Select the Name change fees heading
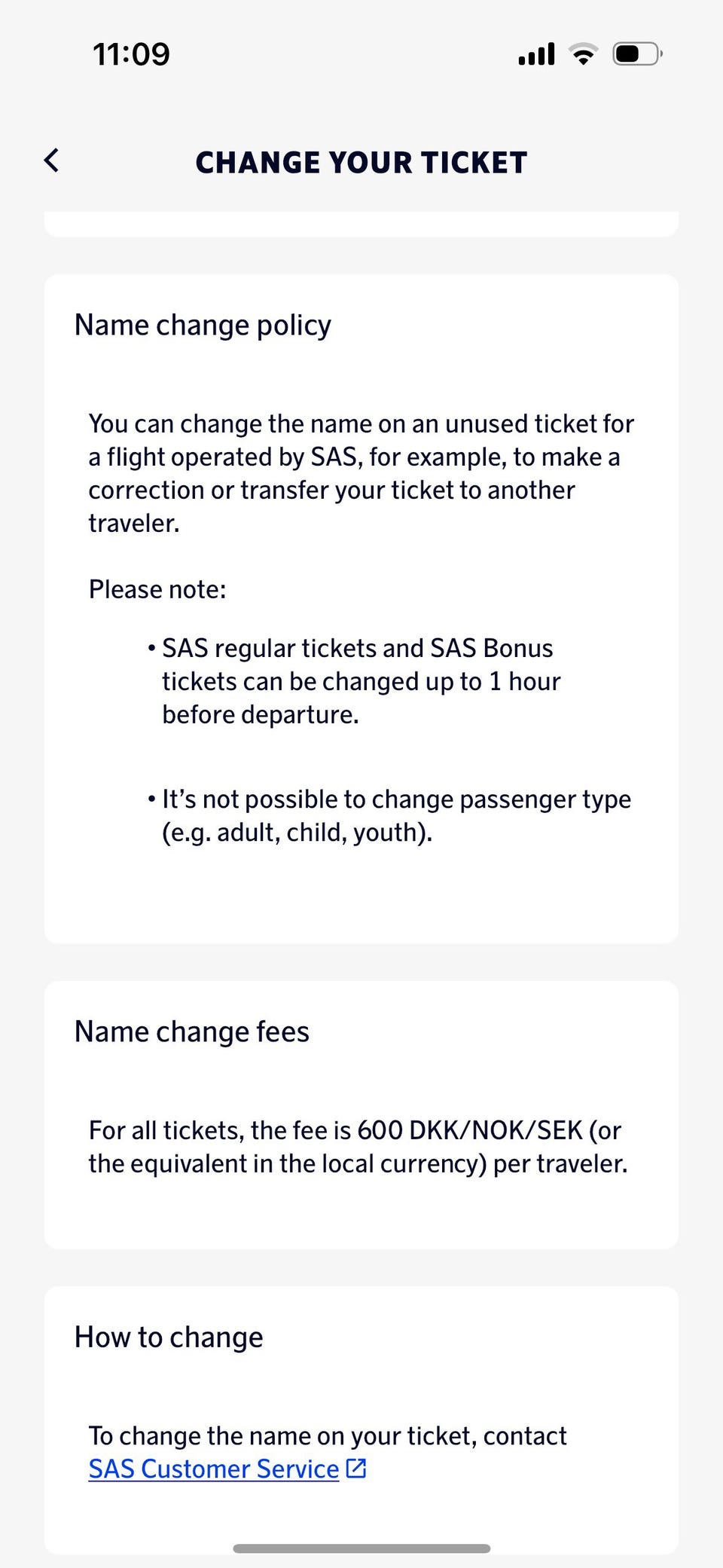 click(191, 1032)
